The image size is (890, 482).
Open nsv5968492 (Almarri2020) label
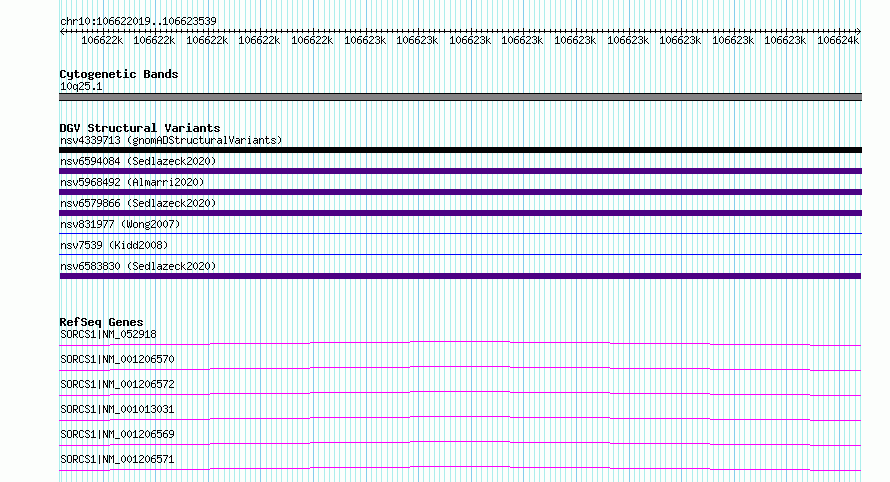click(x=132, y=182)
